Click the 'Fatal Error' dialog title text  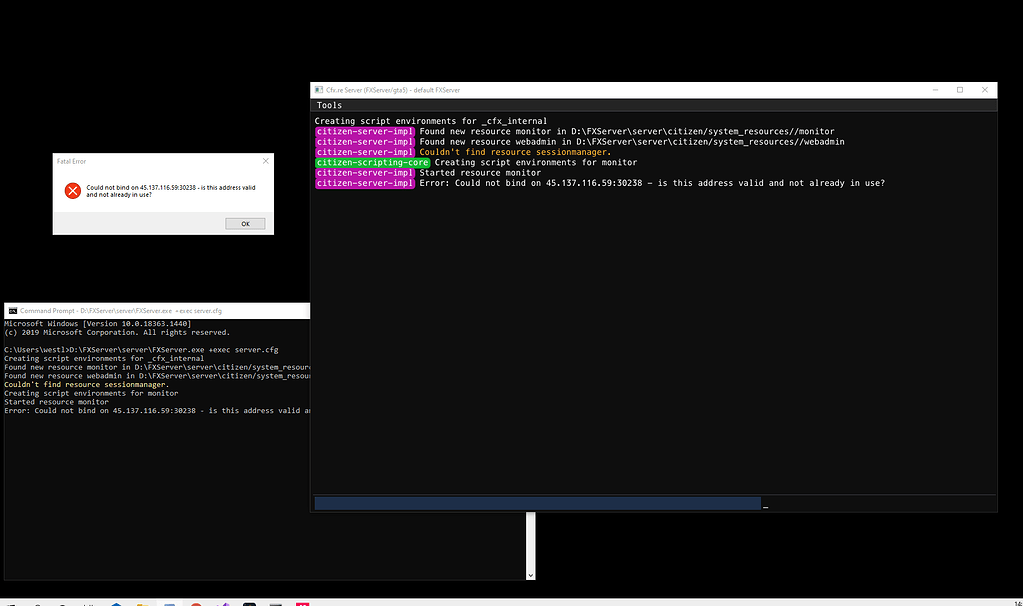pyautogui.click(x=71, y=161)
